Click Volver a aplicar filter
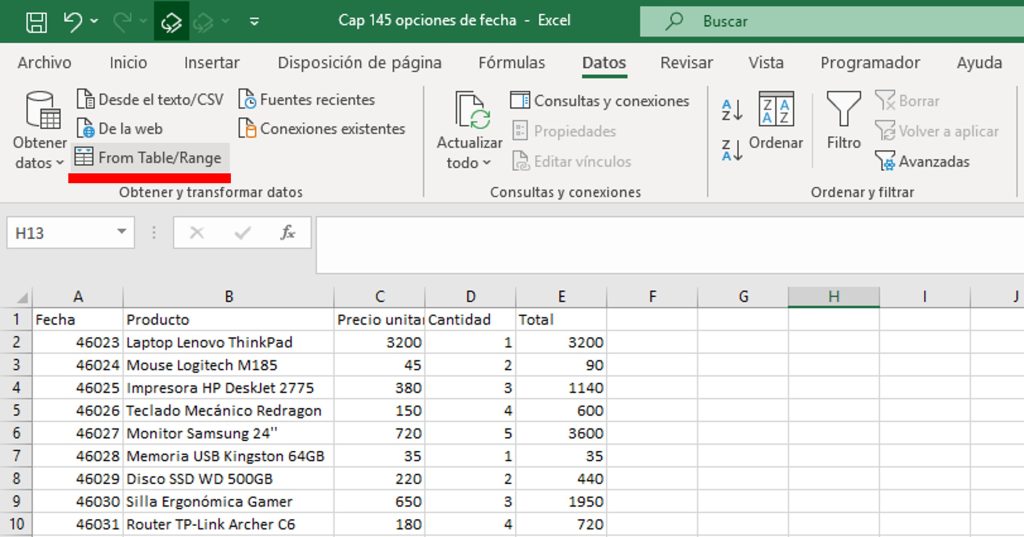Screen dimensions: 1024x537 tap(936, 131)
